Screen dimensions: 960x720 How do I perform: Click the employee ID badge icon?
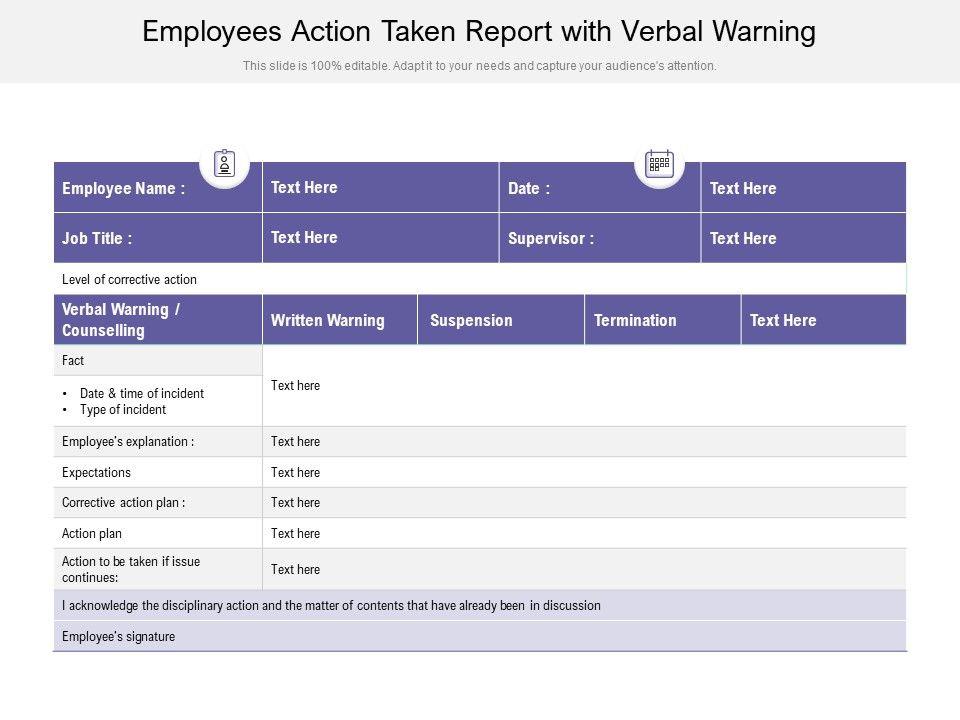[224, 163]
